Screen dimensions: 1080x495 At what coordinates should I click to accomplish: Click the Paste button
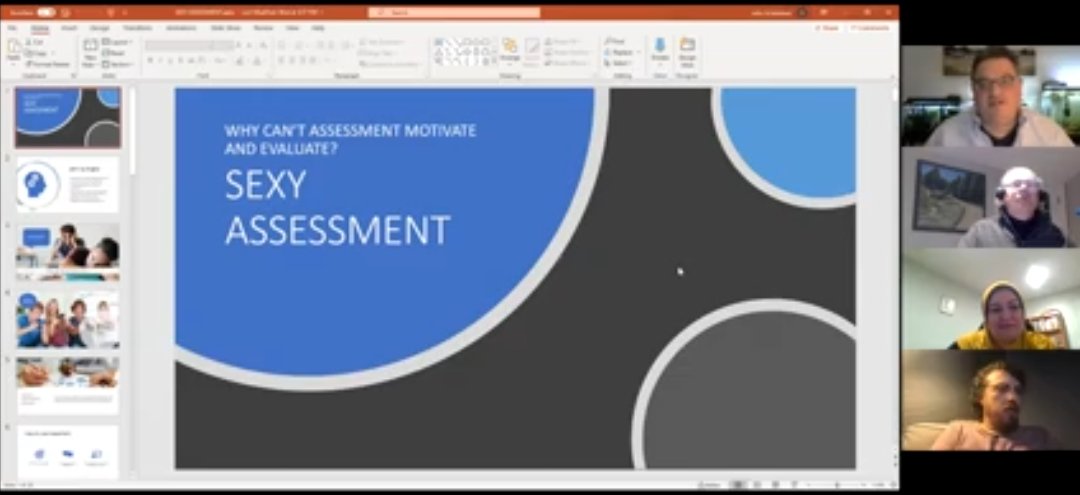click(14, 52)
